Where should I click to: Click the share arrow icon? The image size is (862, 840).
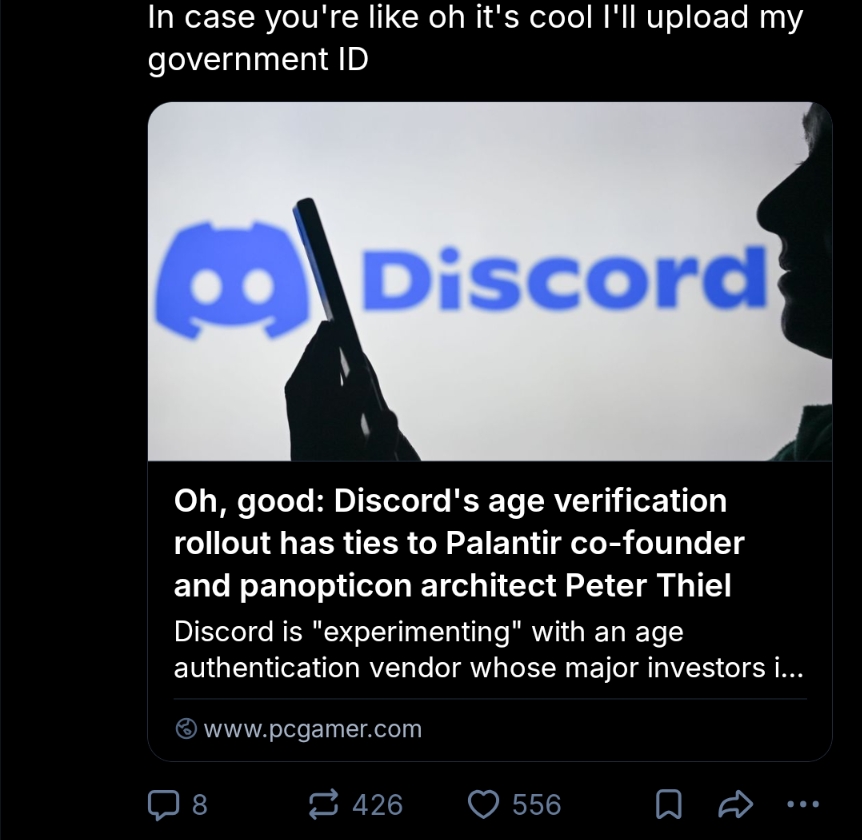(735, 804)
